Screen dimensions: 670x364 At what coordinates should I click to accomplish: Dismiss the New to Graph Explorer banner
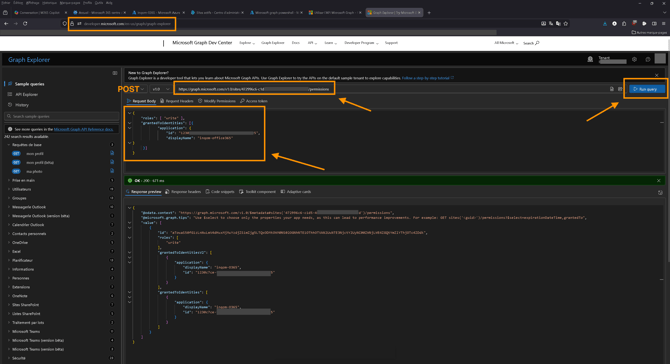[x=657, y=75]
